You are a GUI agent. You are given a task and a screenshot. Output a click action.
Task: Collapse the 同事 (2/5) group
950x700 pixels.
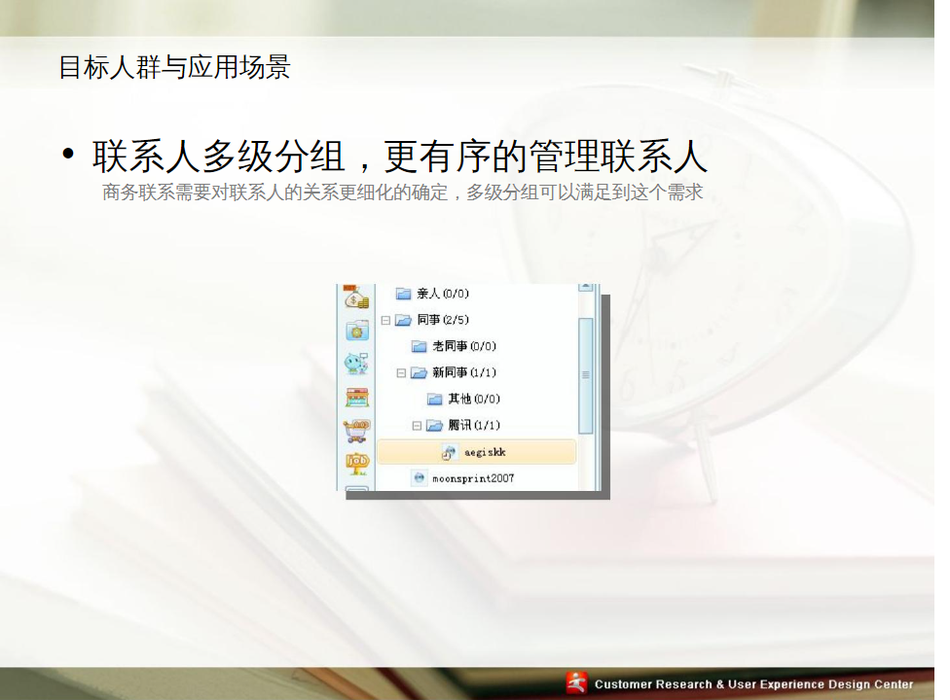tap(386, 320)
